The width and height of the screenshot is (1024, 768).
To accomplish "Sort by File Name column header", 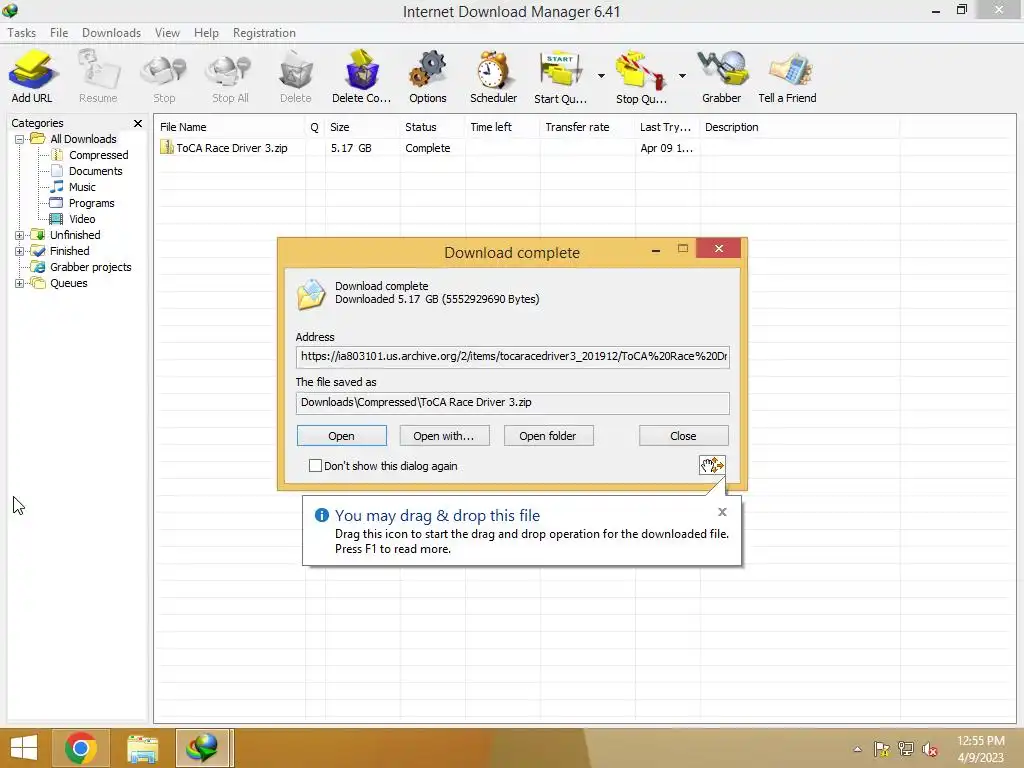I will [x=229, y=127].
